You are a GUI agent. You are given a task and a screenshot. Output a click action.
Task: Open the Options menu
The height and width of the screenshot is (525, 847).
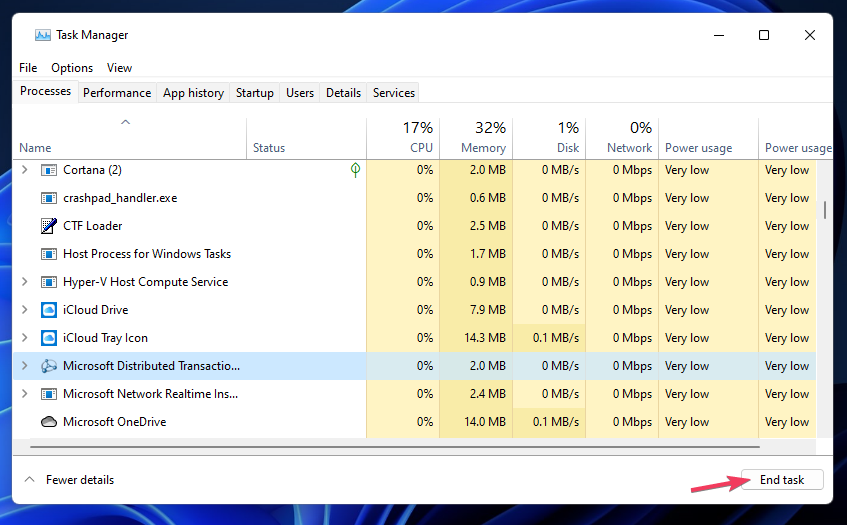(72, 68)
